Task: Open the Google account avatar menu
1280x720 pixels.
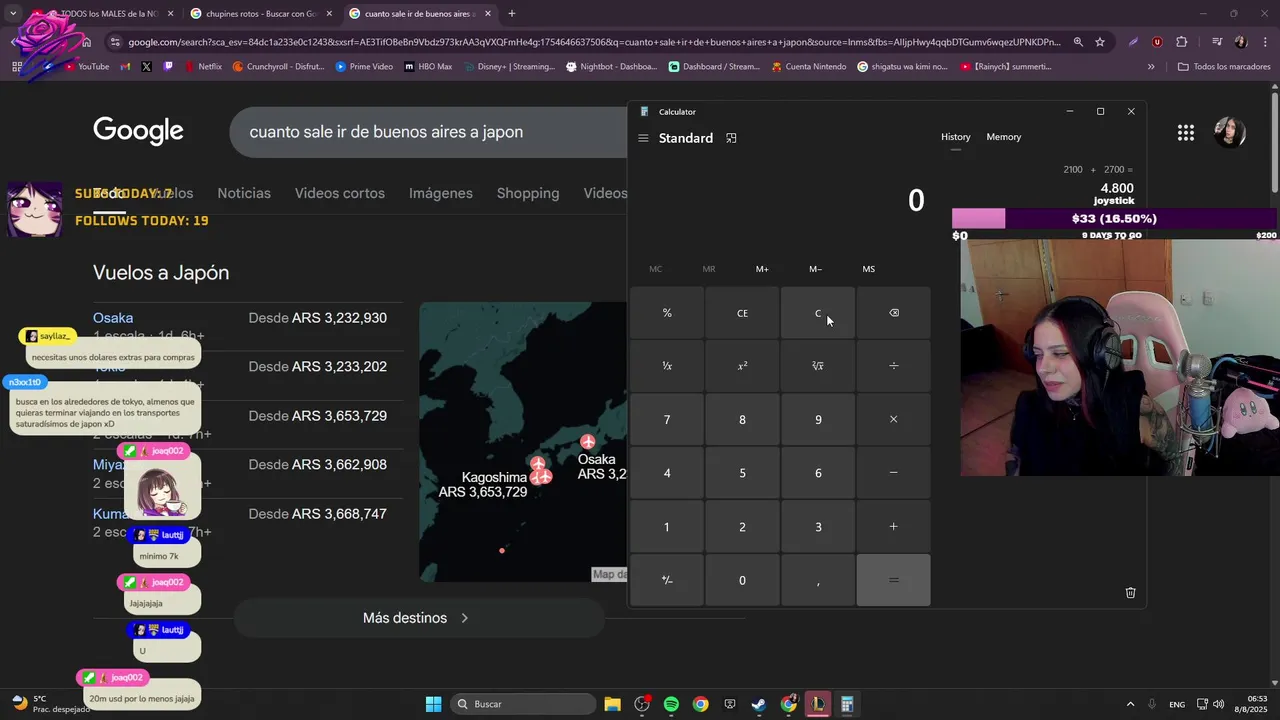Action: [1229, 132]
